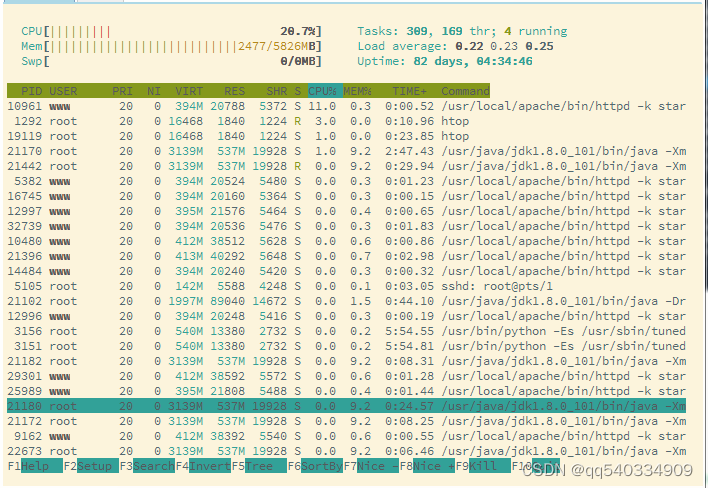Image resolution: width=708 pixels, height=488 pixels.
Task: Select httpd process PID 12997
Action: [x=346, y=211]
